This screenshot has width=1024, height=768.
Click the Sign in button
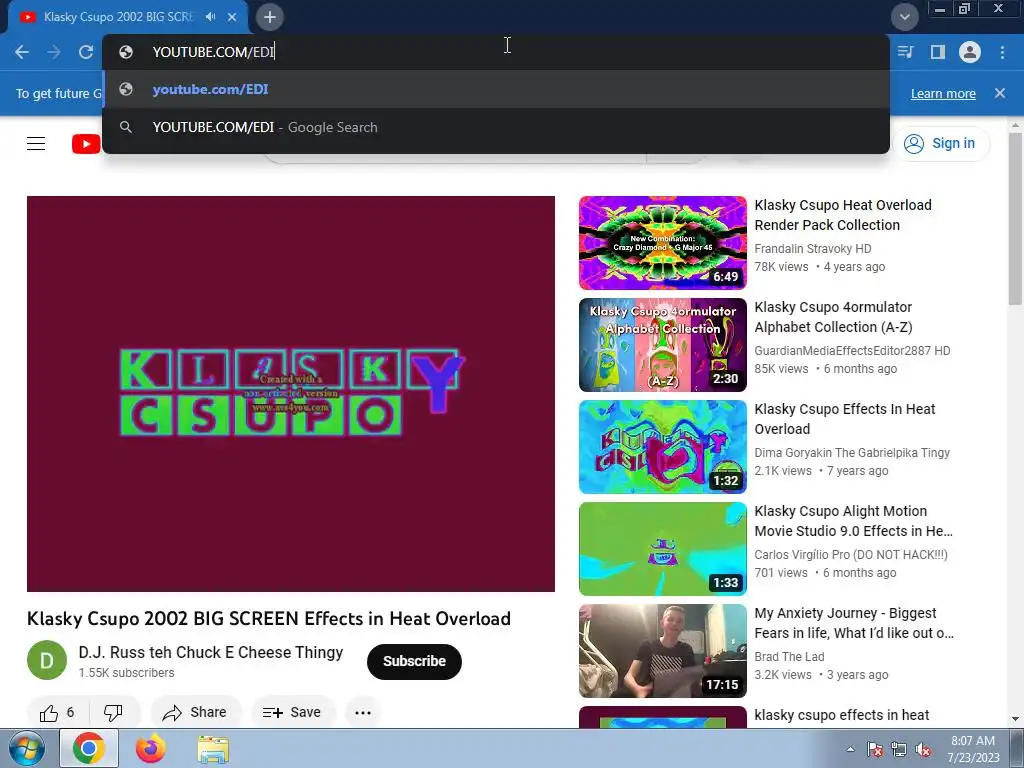tap(941, 144)
